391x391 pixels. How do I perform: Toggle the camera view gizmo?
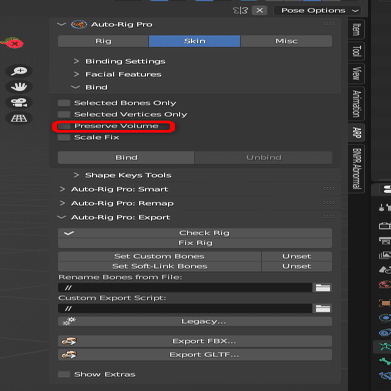click(19, 102)
